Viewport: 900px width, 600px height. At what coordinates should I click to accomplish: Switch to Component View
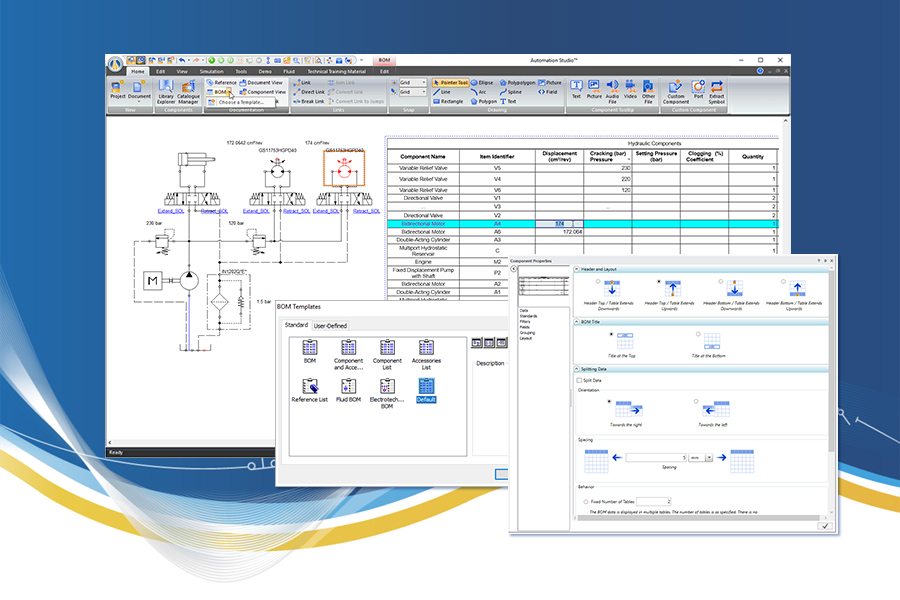tap(262, 92)
